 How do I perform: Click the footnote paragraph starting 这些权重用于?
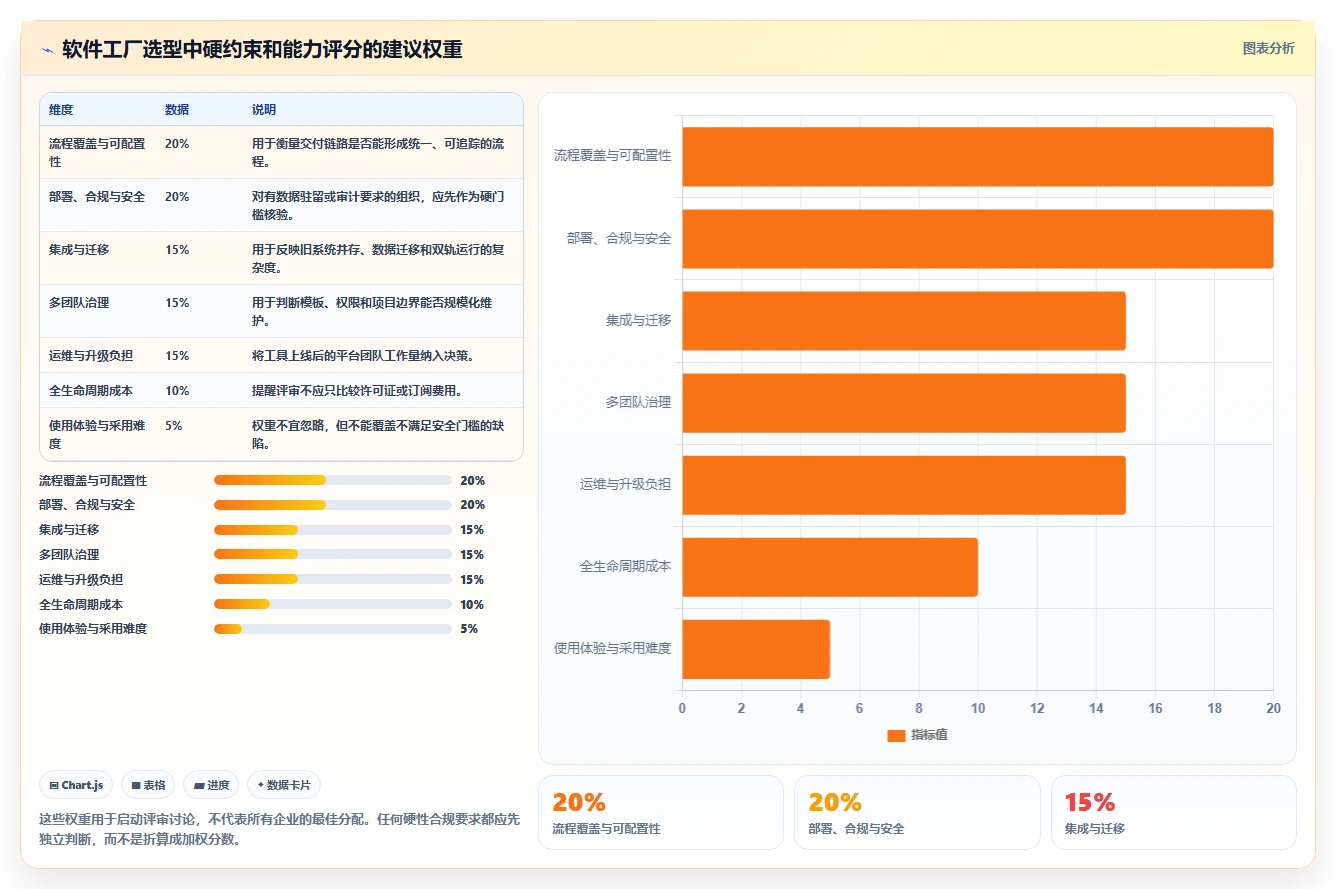click(280, 829)
